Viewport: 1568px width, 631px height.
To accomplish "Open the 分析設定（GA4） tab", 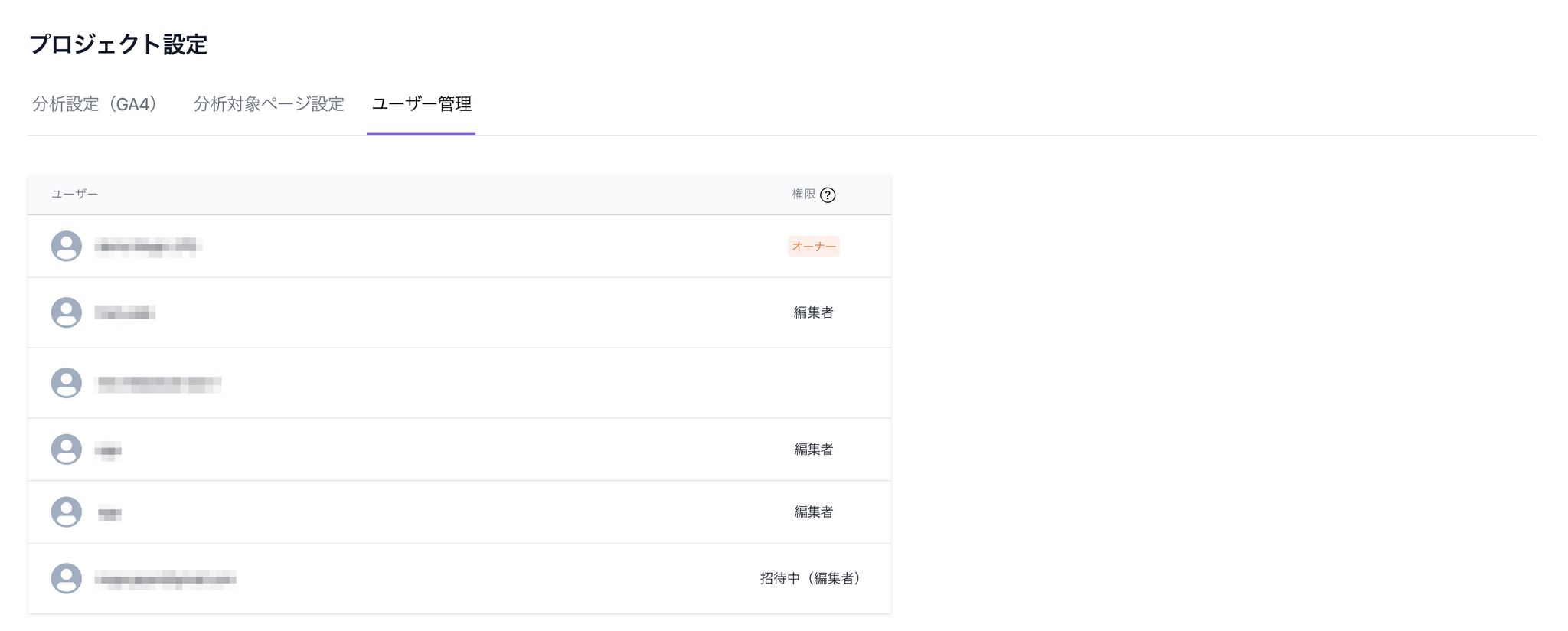I will tap(95, 104).
